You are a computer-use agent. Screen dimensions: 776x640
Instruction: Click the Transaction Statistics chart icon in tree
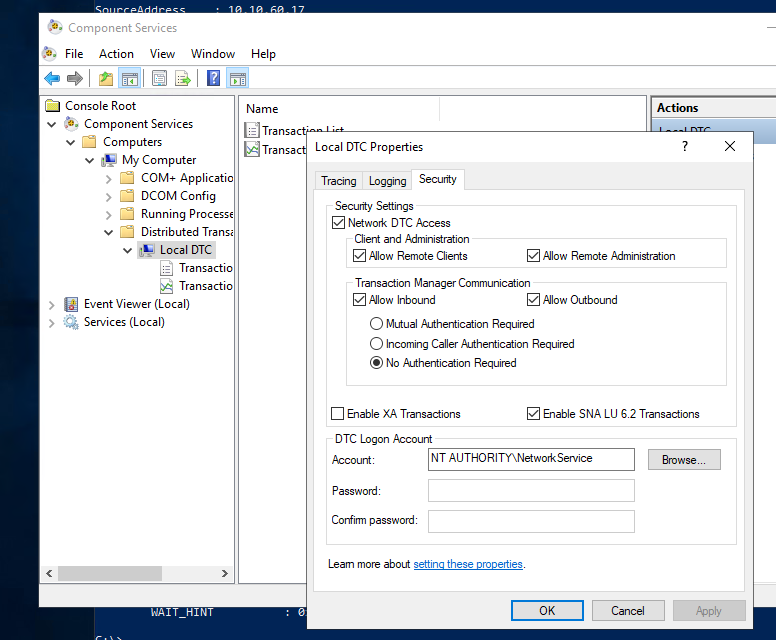click(x=166, y=286)
